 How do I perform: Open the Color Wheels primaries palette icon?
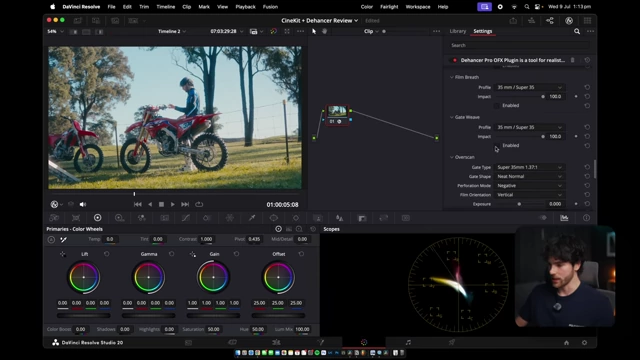tap(98, 218)
